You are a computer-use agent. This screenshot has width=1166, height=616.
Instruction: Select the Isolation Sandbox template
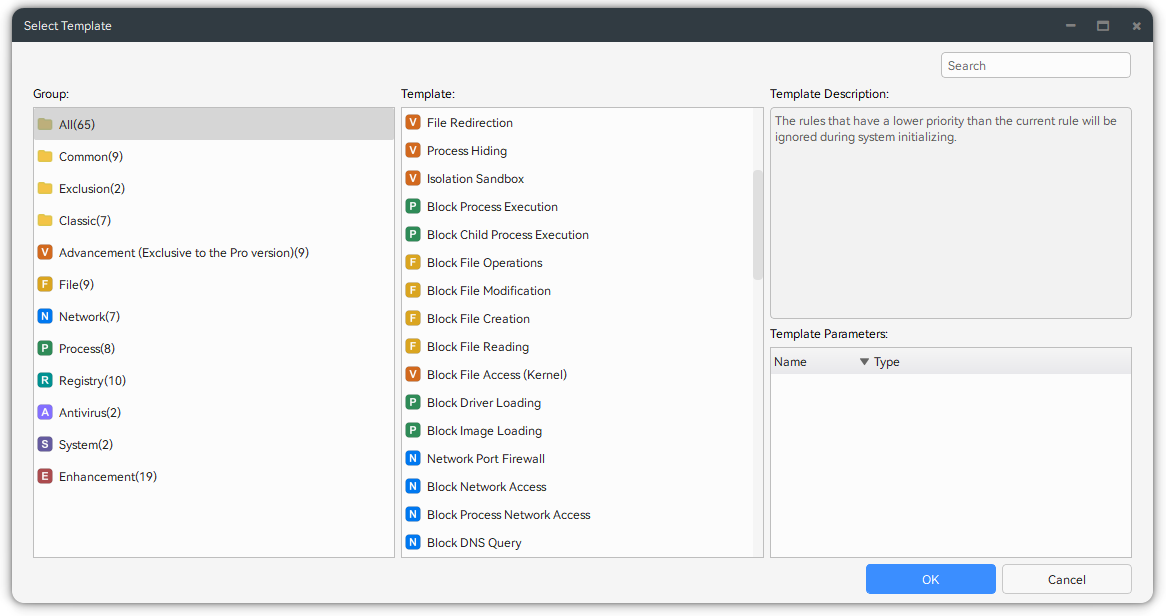coord(475,179)
